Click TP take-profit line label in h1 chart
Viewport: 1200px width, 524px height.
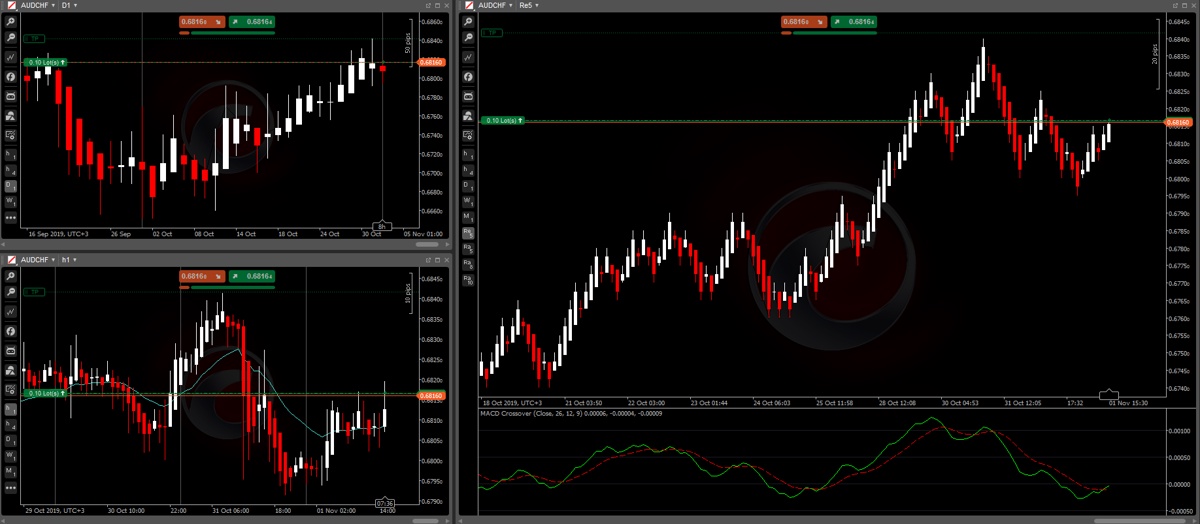click(x=34, y=291)
